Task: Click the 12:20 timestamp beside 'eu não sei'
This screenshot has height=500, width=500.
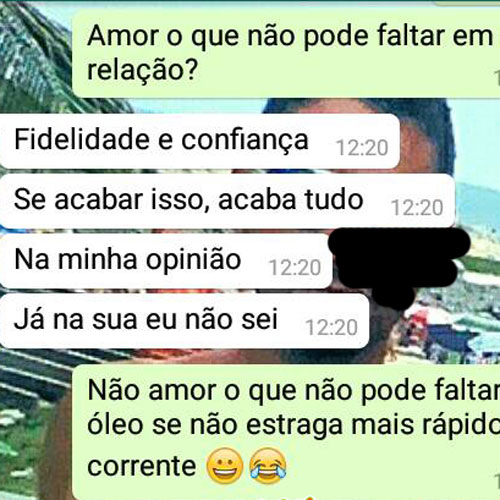Action: (332, 327)
